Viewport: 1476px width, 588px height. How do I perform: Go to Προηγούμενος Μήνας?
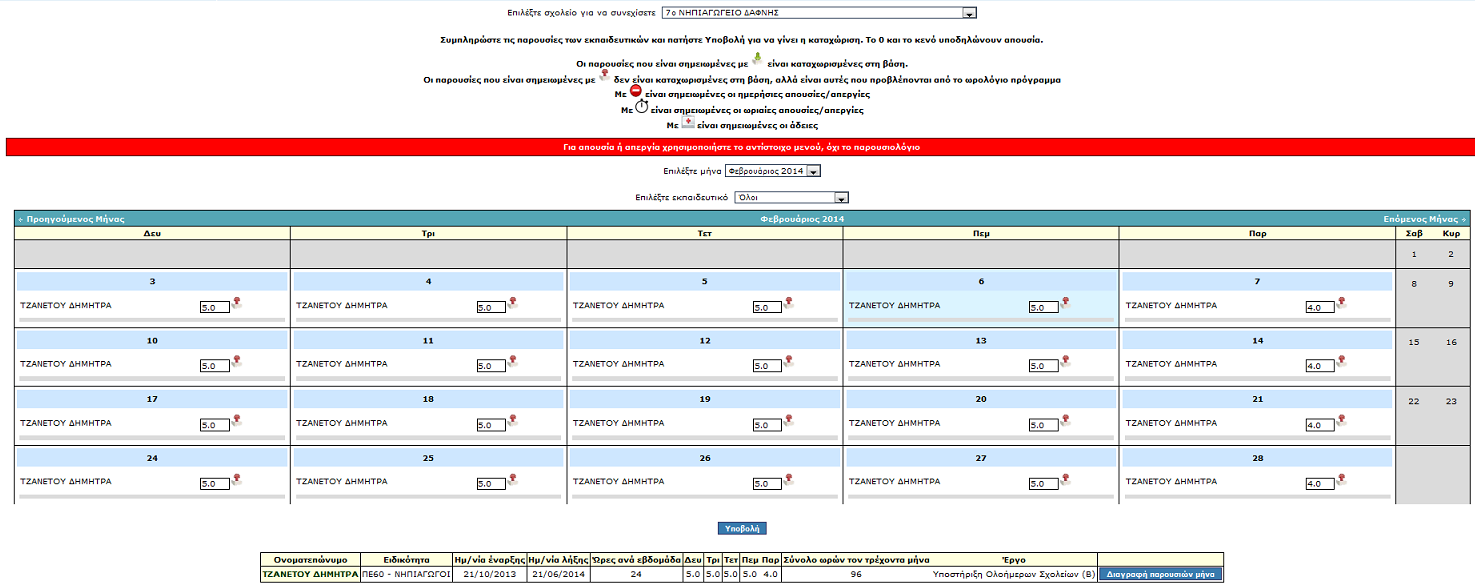[x=71, y=218]
